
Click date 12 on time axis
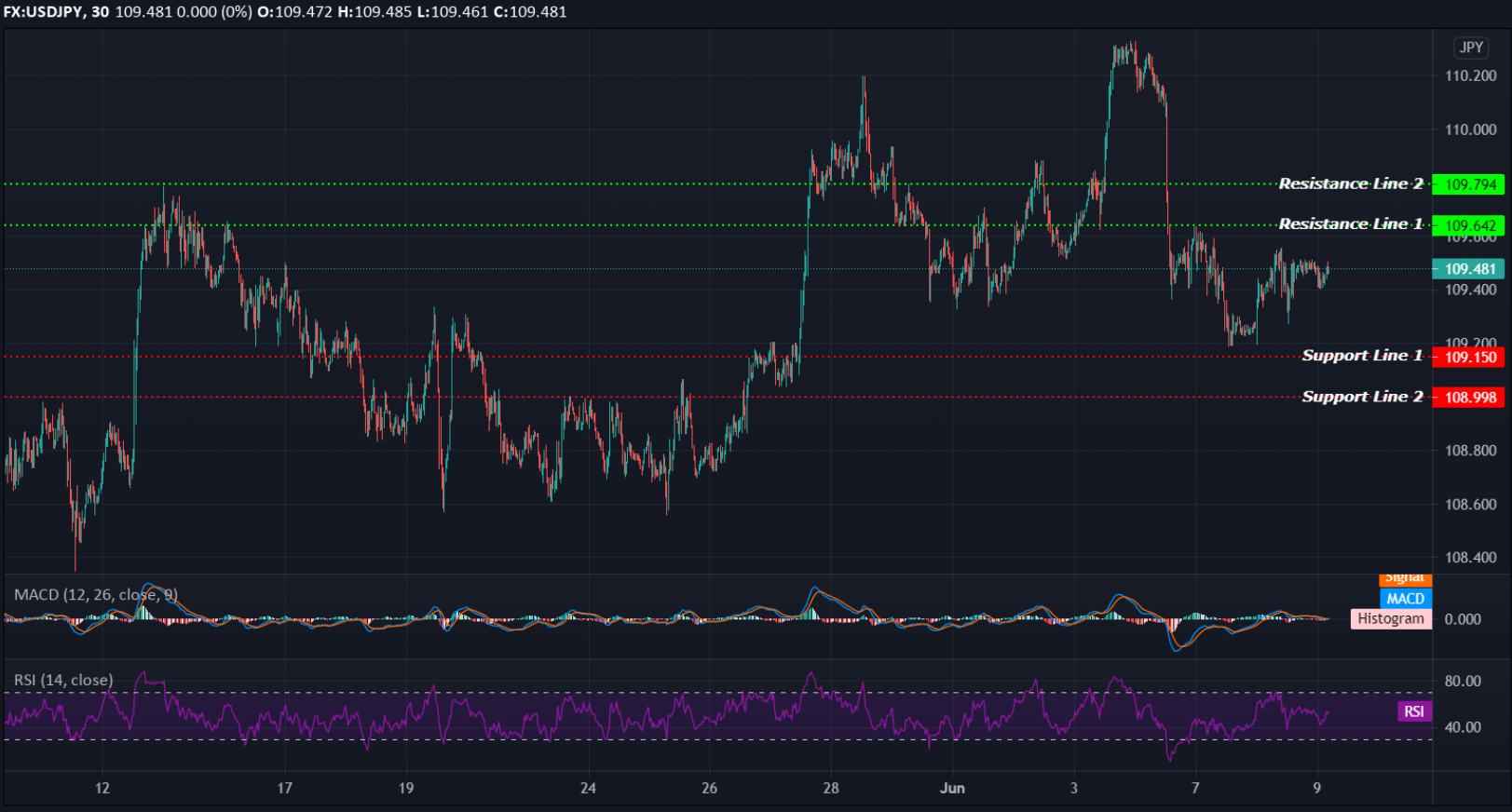[102, 788]
